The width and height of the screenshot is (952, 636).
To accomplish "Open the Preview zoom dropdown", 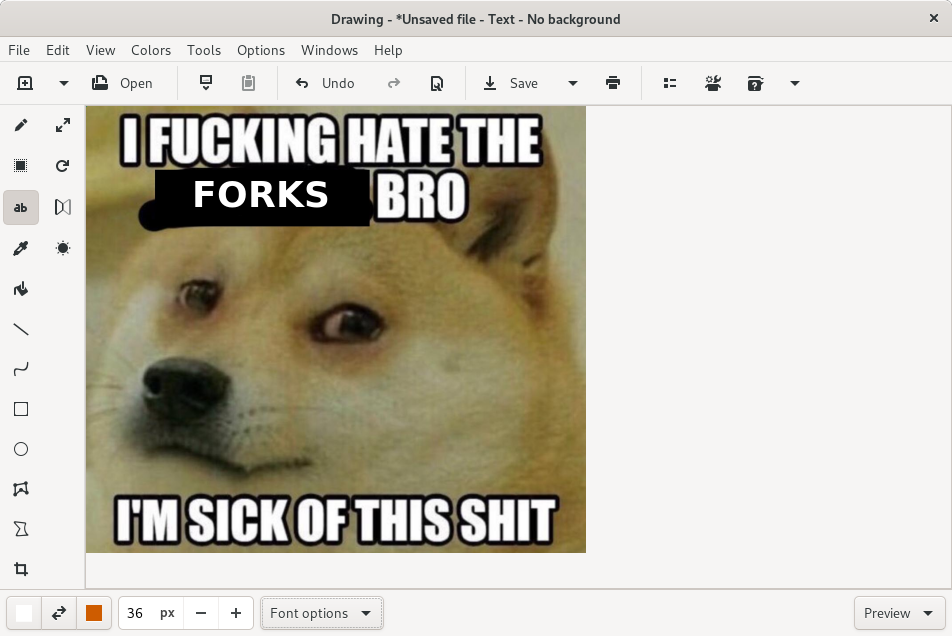I will click(x=899, y=614).
